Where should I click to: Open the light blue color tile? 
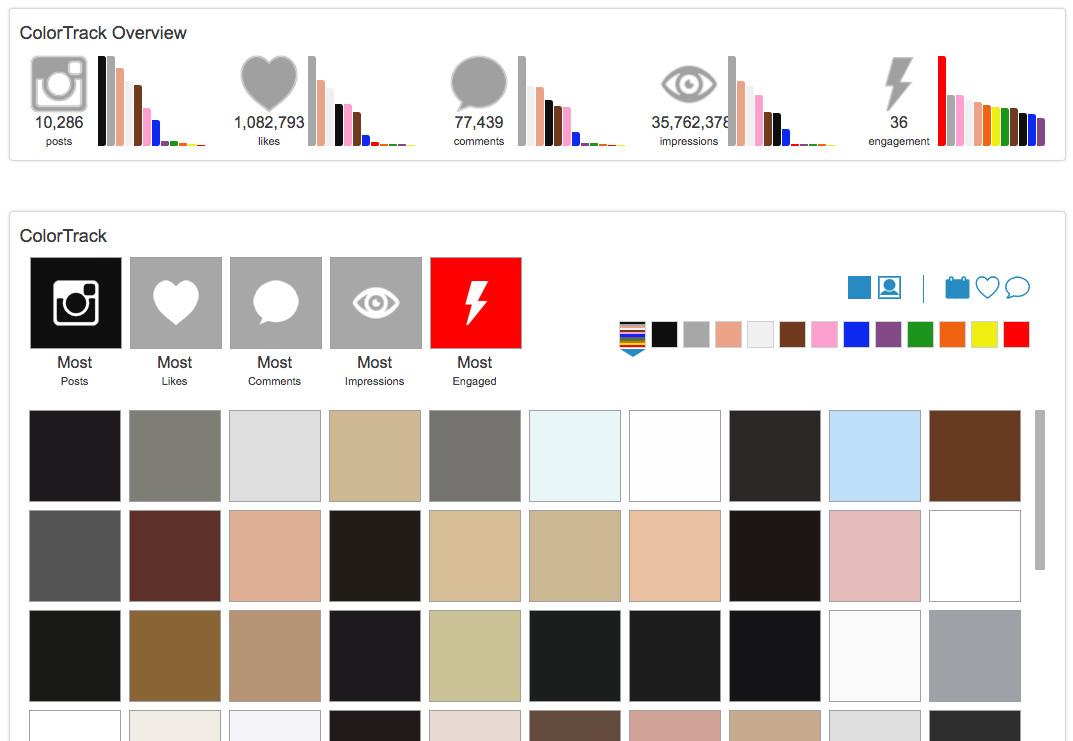point(875,456)
